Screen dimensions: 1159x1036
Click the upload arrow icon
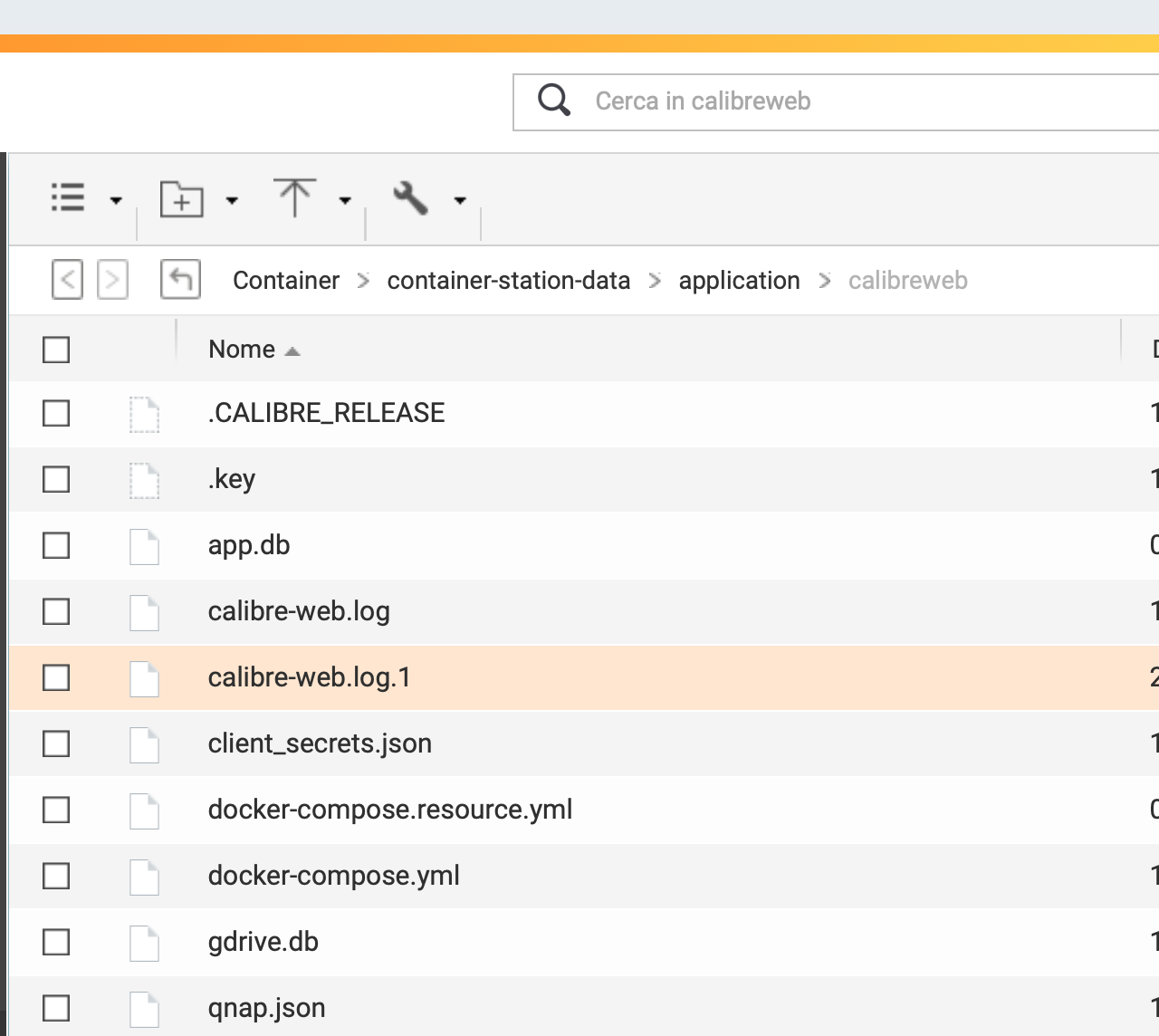294,197
